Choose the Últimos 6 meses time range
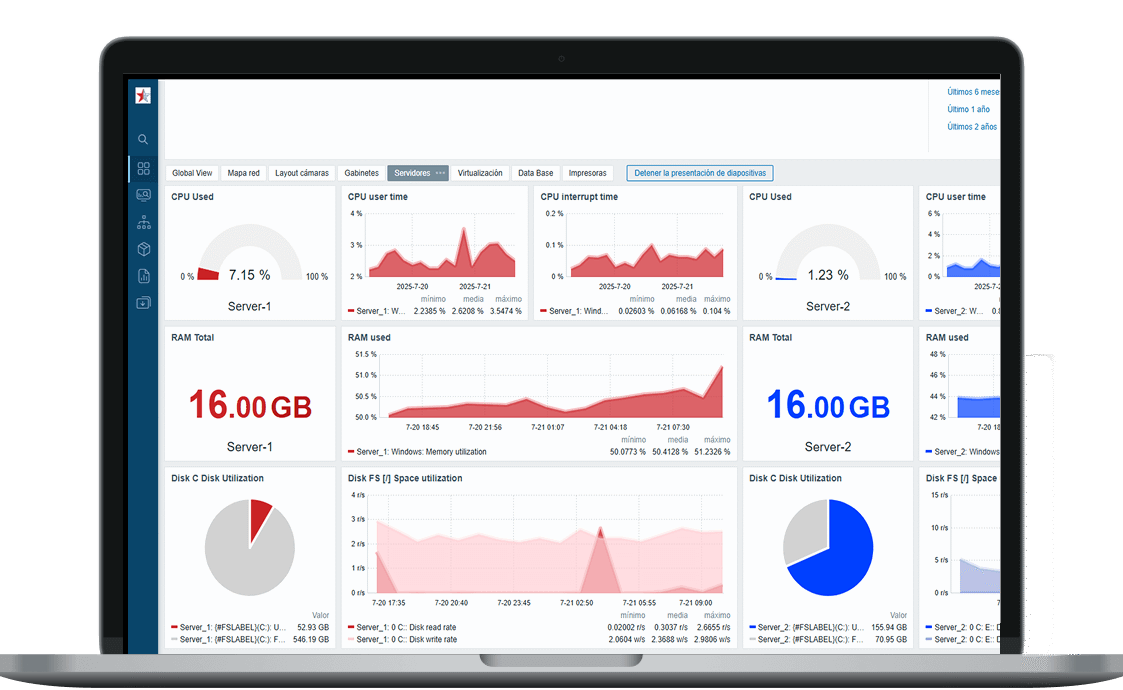This screenshot has height=690, width=1123. click(973, 92)
